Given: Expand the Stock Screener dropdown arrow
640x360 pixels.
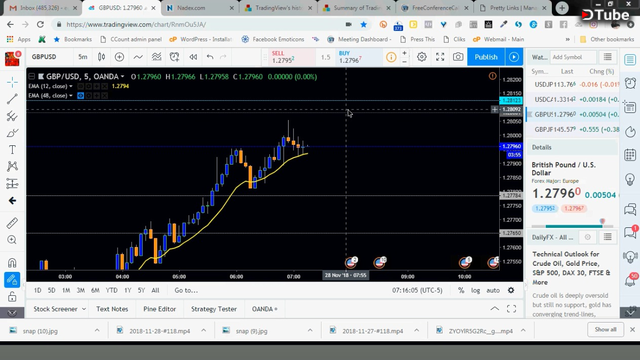Looking at the screenshot, I should coord(84,309).
